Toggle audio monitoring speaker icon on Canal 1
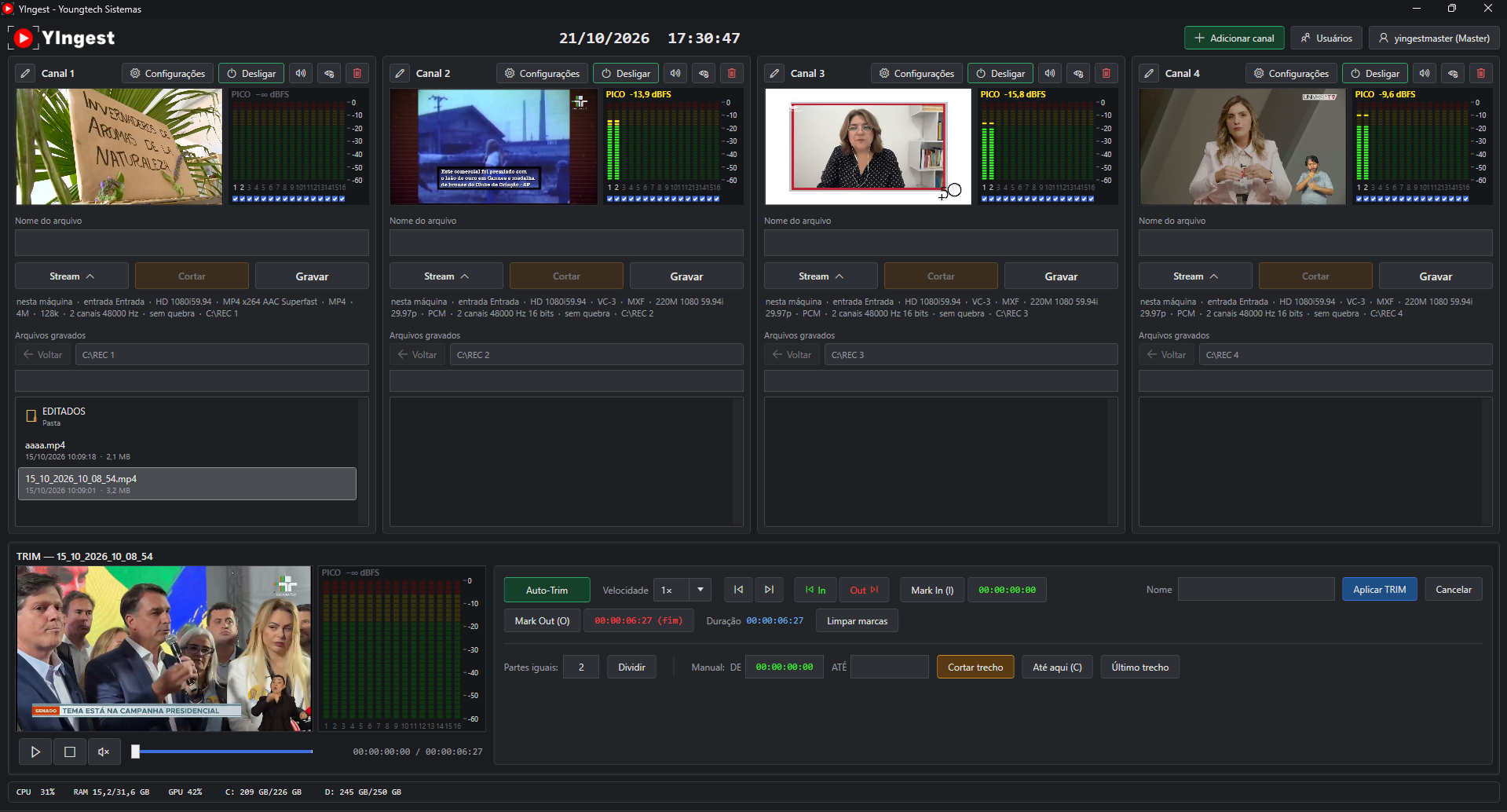The height and width of the screenshot is (812, 1507). tap(301, 73)
